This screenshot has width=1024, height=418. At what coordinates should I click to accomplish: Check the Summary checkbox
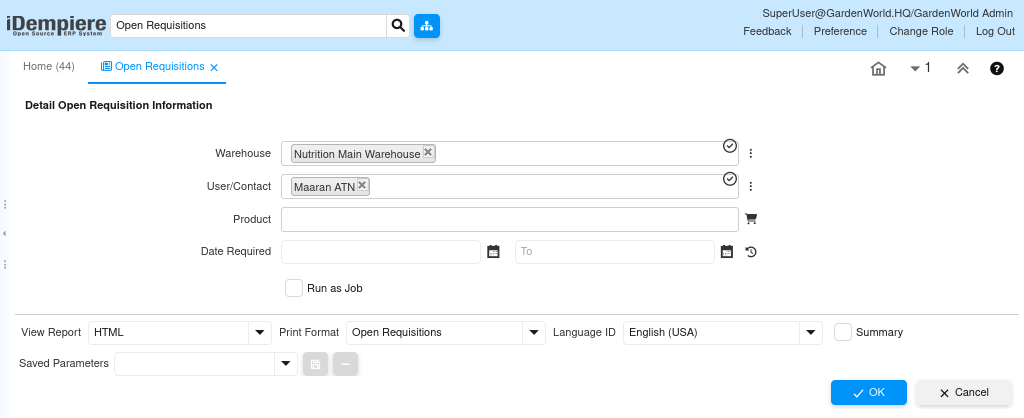point(843,332)
